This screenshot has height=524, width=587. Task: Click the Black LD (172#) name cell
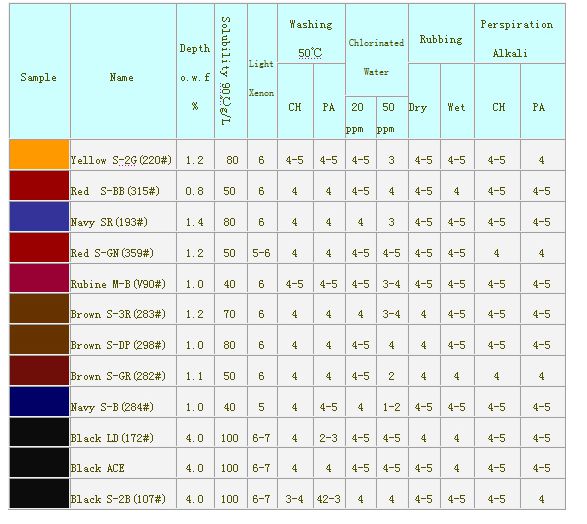123,432
